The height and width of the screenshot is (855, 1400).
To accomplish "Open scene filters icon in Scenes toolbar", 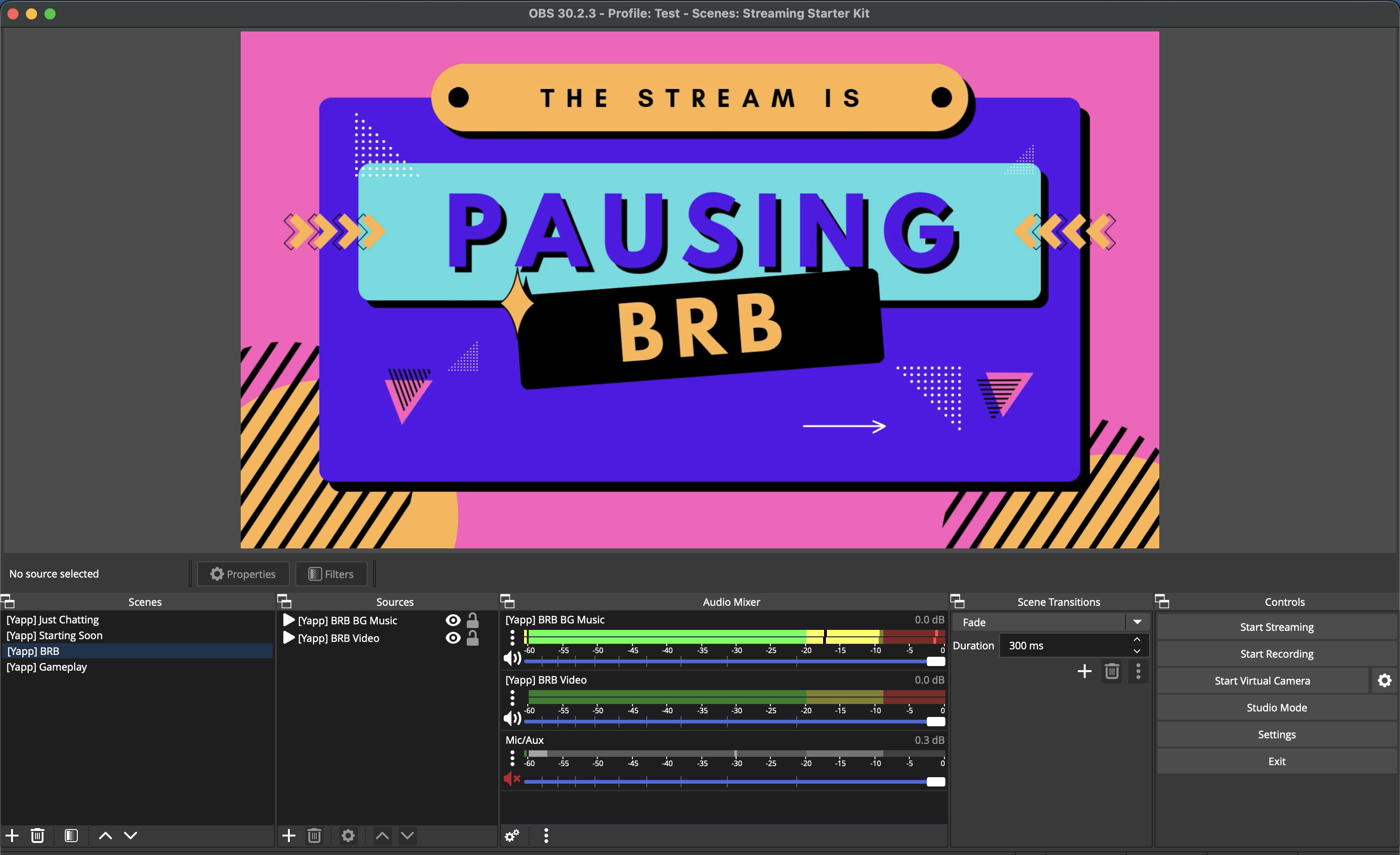I will pos(71,835).
